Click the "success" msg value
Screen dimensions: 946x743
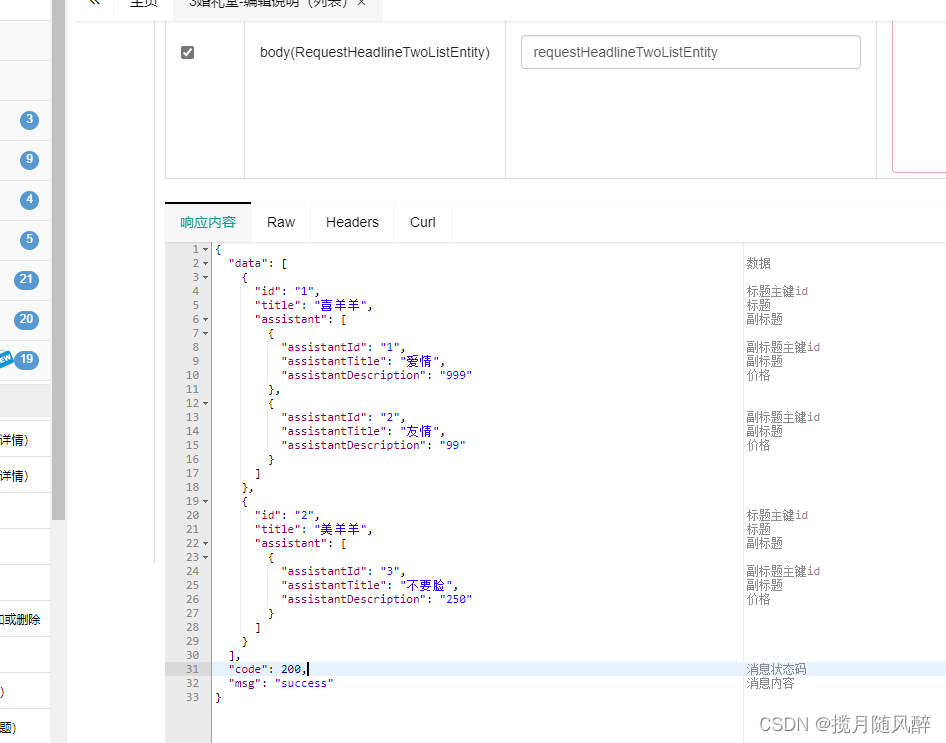304,683
